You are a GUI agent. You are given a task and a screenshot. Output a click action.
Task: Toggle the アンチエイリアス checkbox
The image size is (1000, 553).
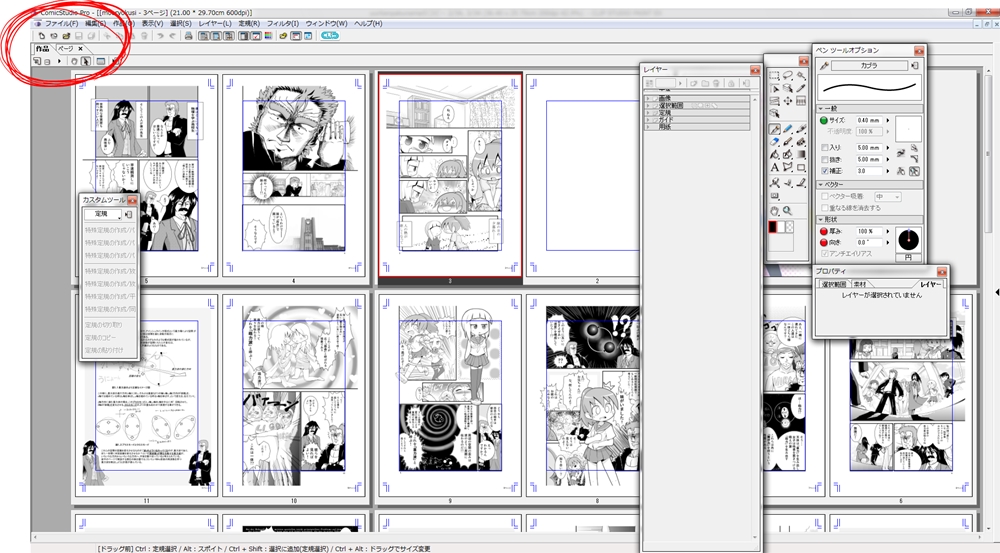coord(825,253)
